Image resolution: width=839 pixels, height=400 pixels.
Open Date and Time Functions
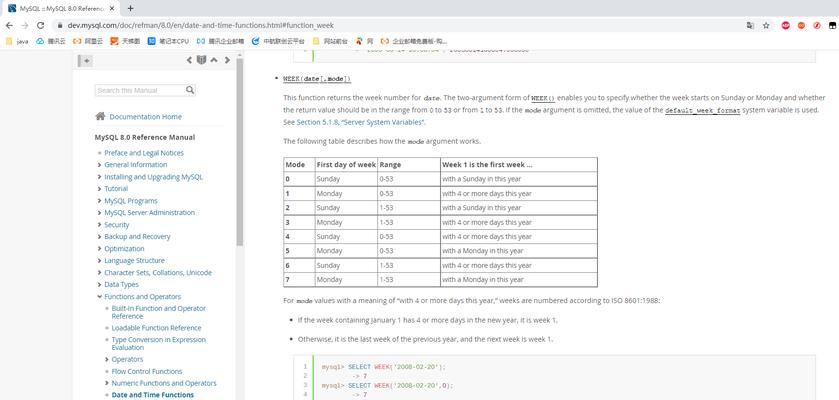152,395
